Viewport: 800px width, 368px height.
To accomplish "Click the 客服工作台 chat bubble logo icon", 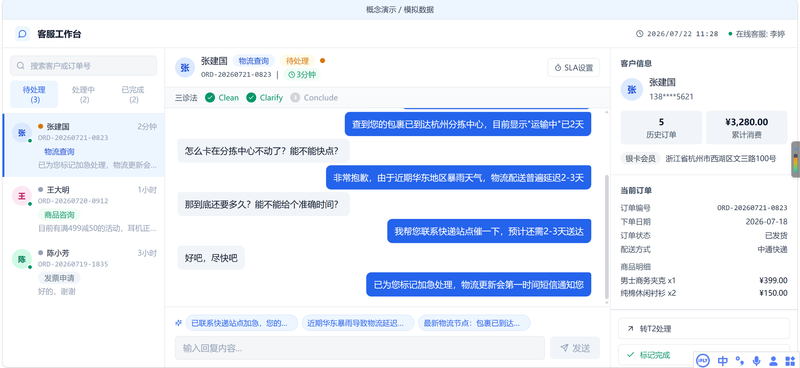I will tap(22, 34).
